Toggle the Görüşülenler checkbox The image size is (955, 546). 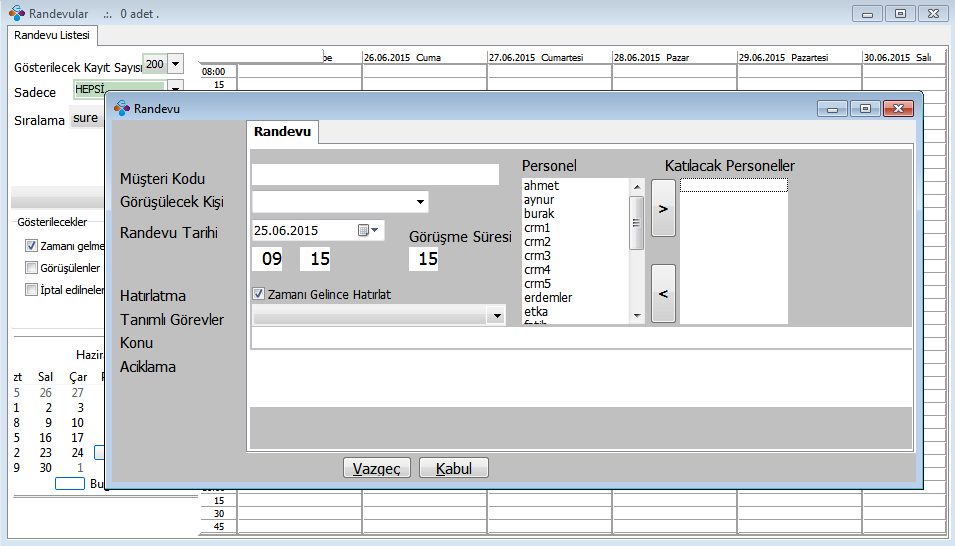(31, 268)
